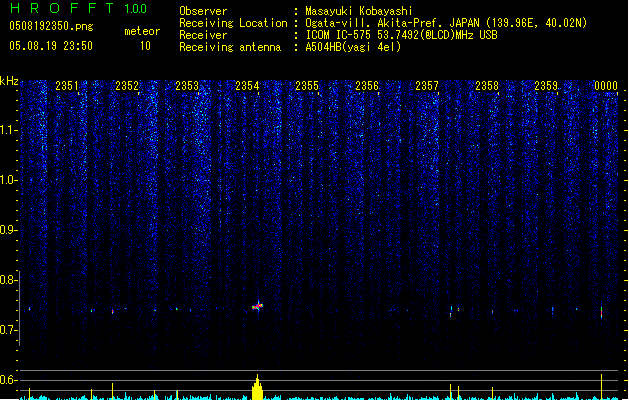Click the 0.9 kHz axis label
This screenshot has width=629, height=400.
click(x=9, y=230)
